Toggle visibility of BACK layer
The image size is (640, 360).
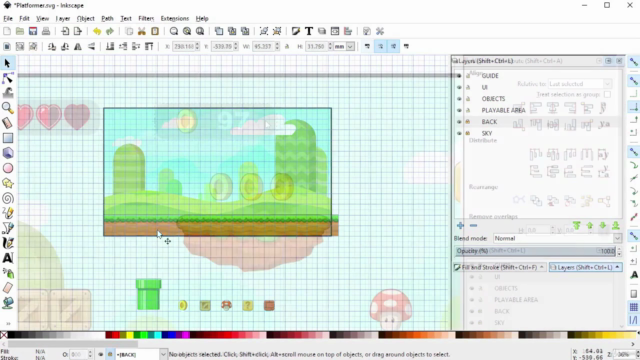(459, 122)
